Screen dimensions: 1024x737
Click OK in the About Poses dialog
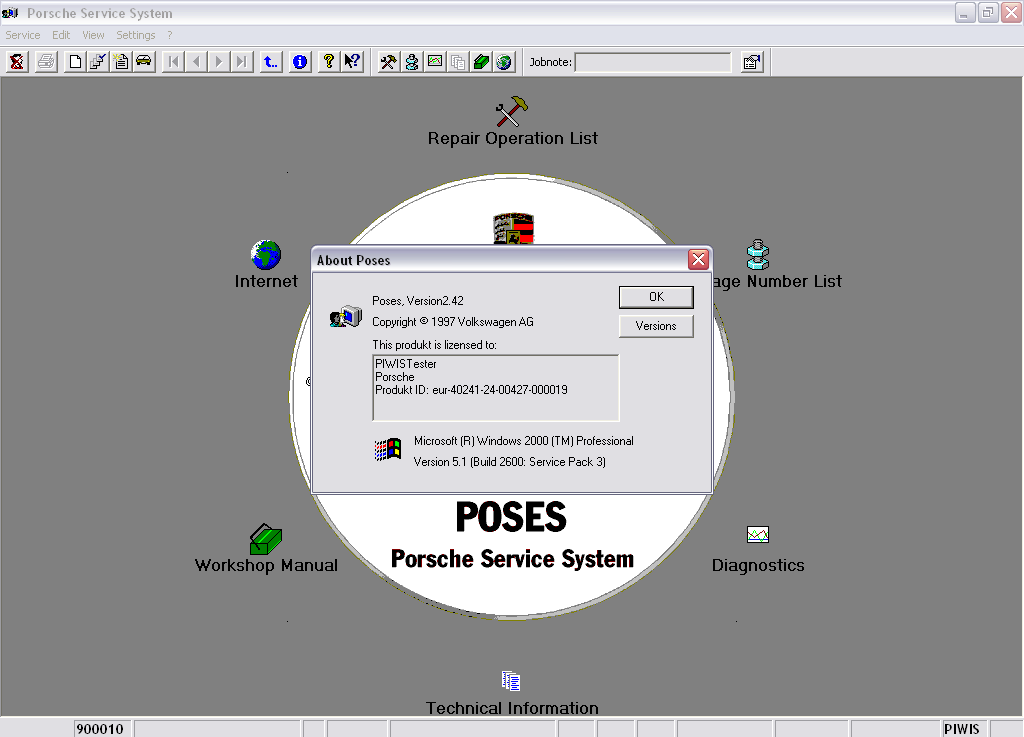(656, 297)
